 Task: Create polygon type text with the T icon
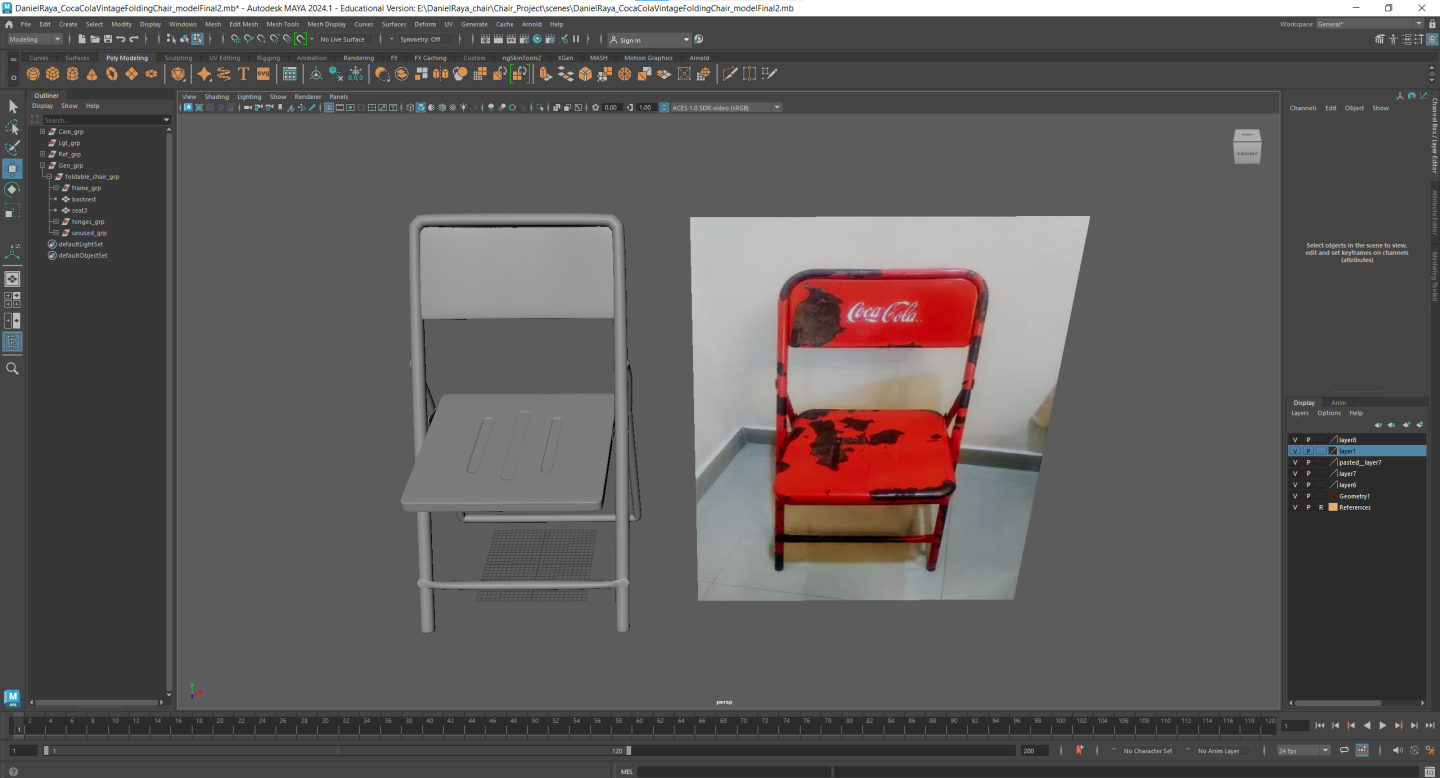coord(243,74)
